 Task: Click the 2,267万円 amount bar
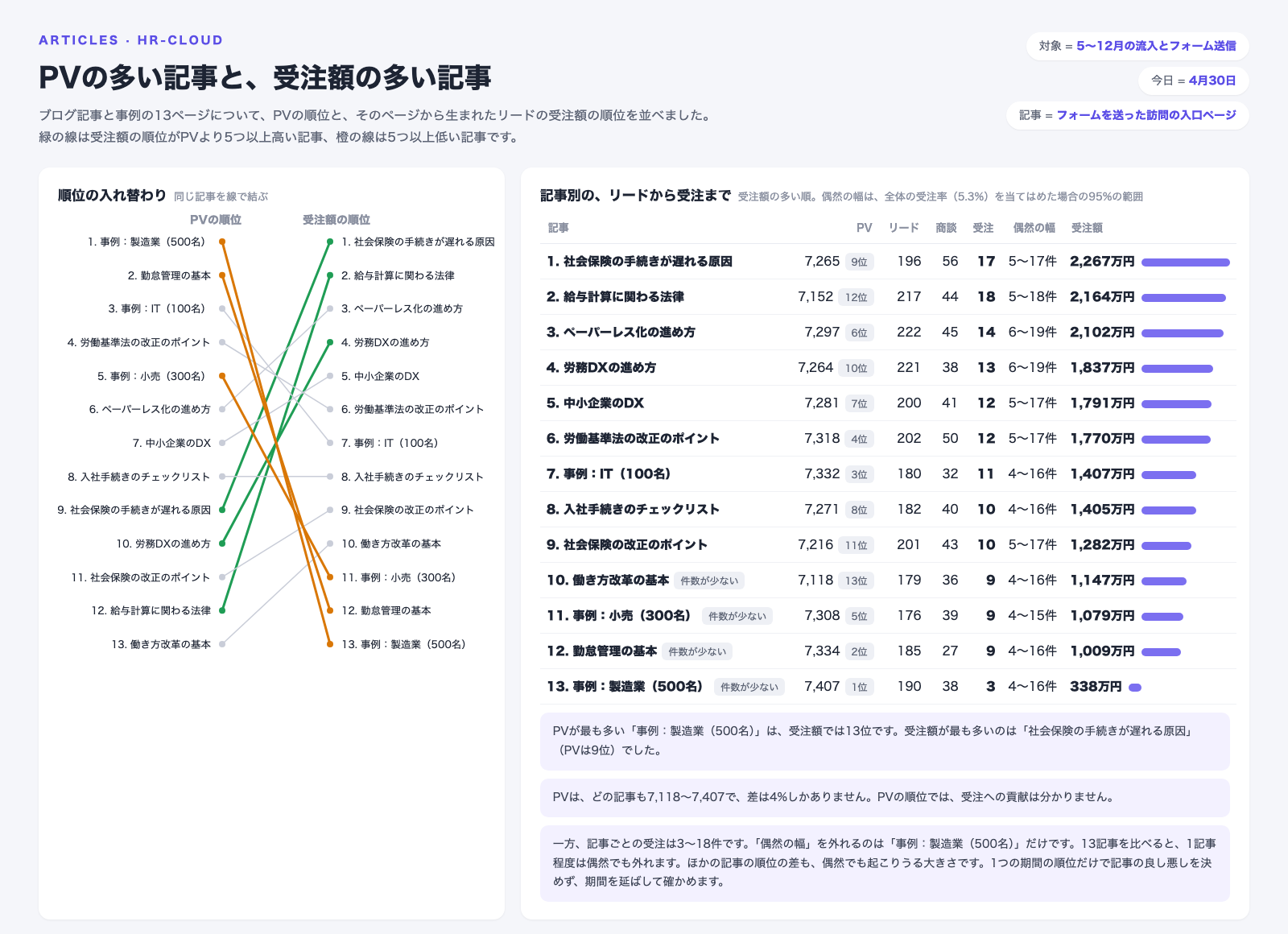(1185, 262)
